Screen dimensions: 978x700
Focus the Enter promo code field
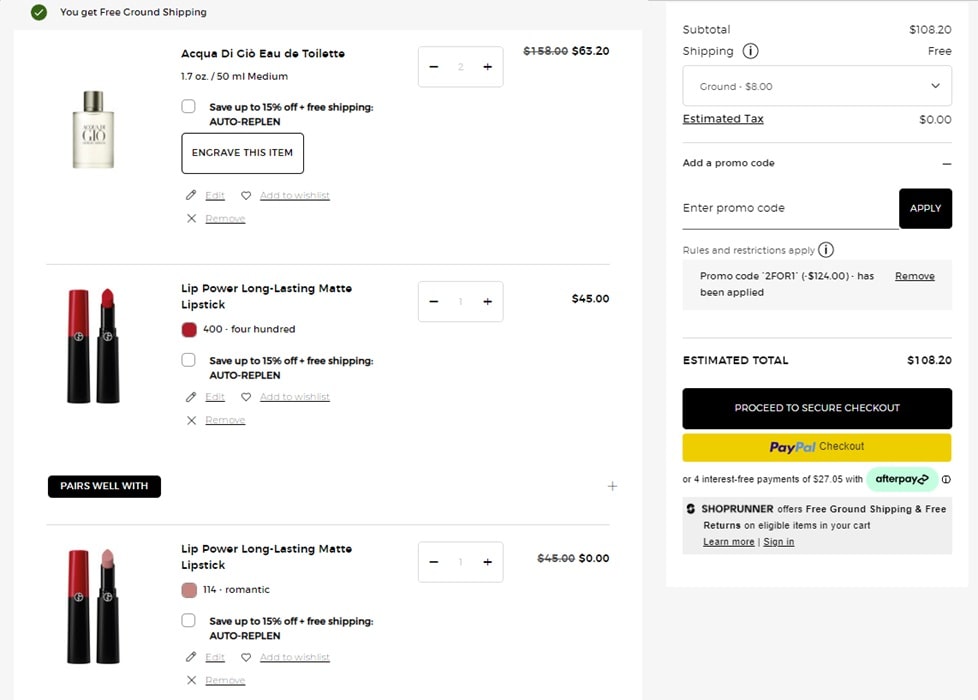(x=789, y=208)
